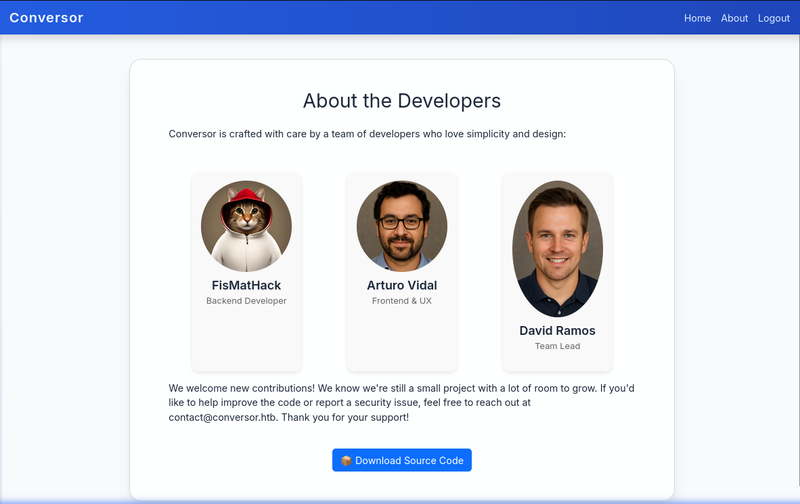Go to the About page link
Viewport: 800px width, 504px height.
pos(734,18)
